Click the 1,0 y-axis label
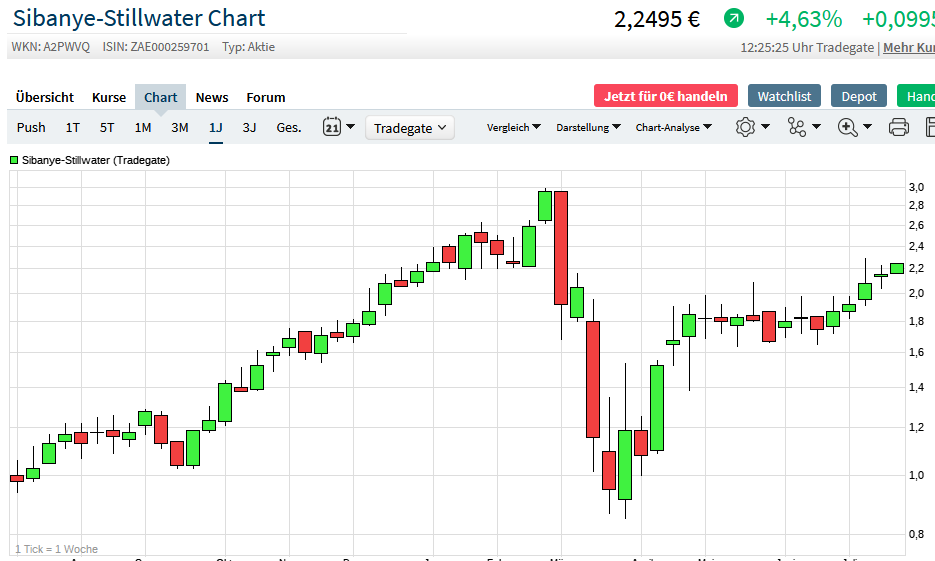The height and width of the screenshot is (561, 935). point(916,475)
